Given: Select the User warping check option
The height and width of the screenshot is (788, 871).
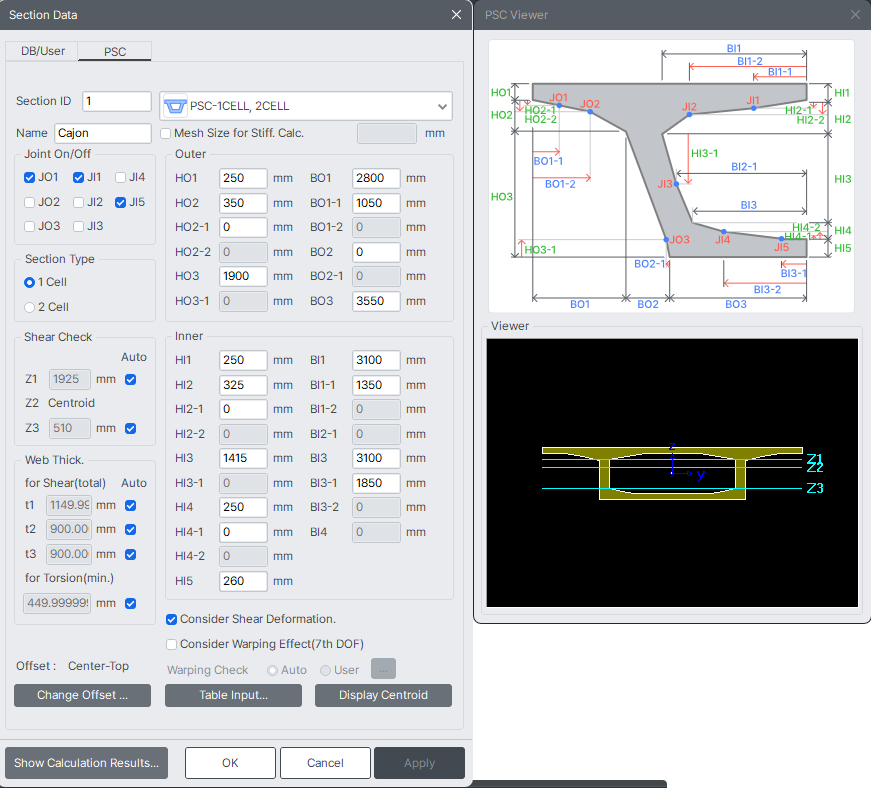Looking at the screenshot, I should click(x=326, y=670).
